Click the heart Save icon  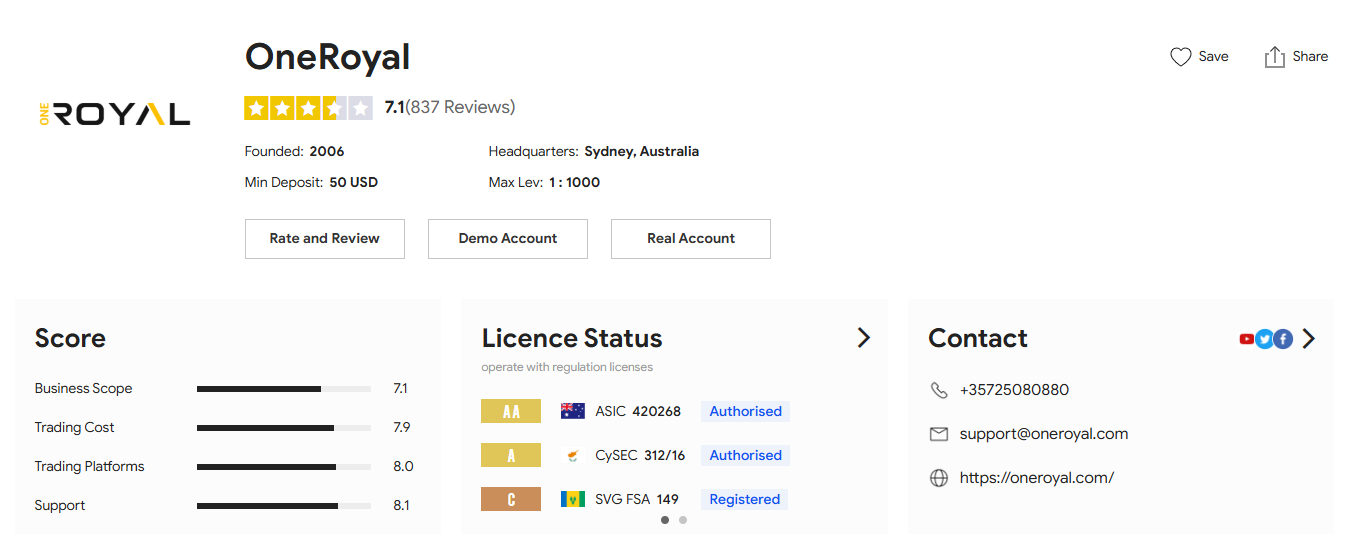click(x=1180, y=57)
